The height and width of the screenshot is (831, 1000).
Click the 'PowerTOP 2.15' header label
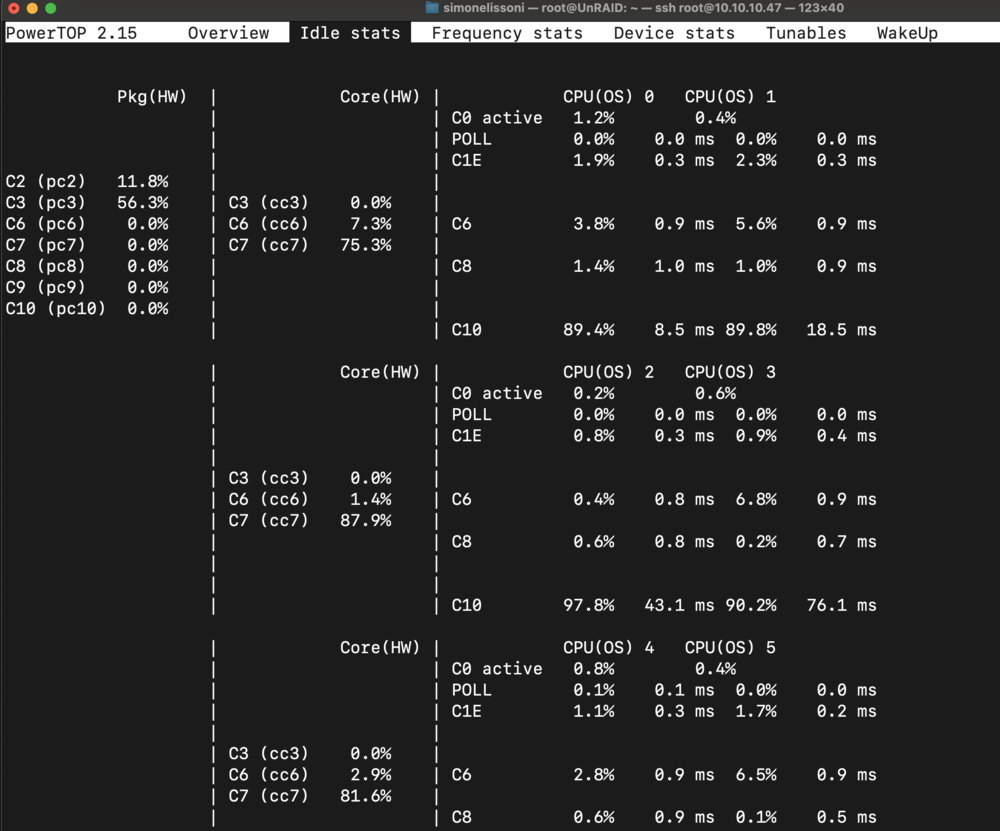71,33
